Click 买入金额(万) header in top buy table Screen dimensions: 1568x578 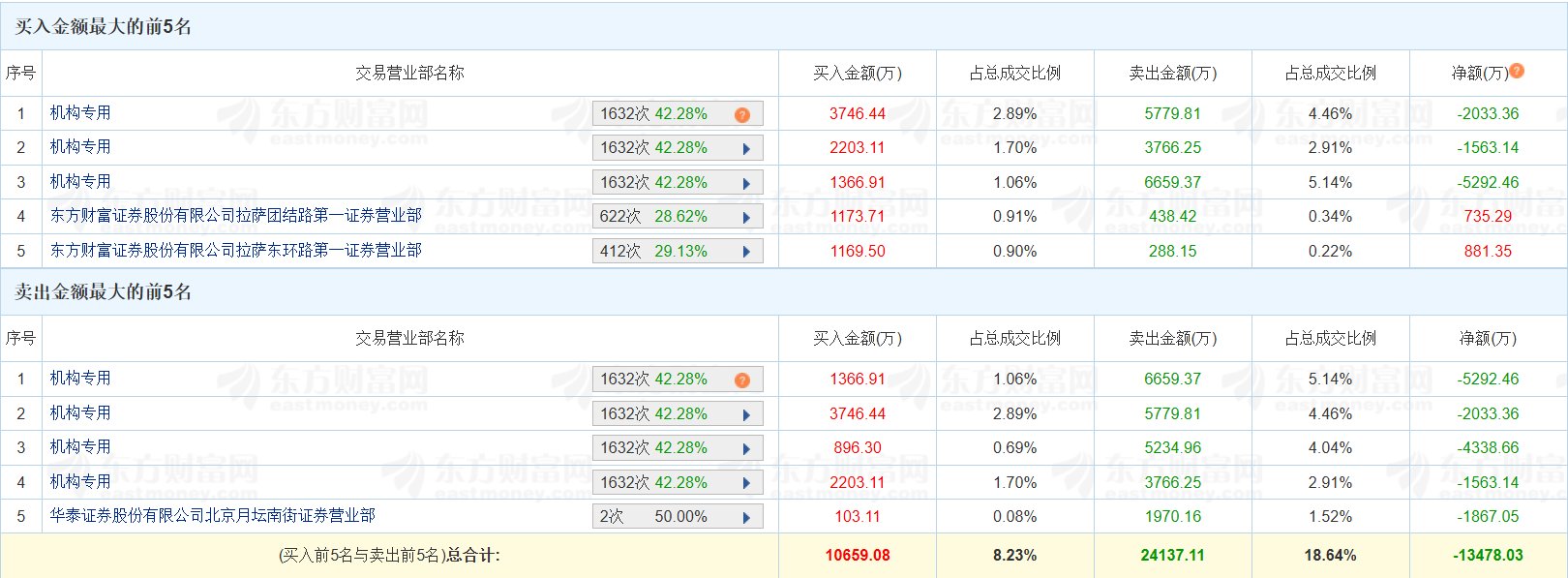tap(857, 74)
